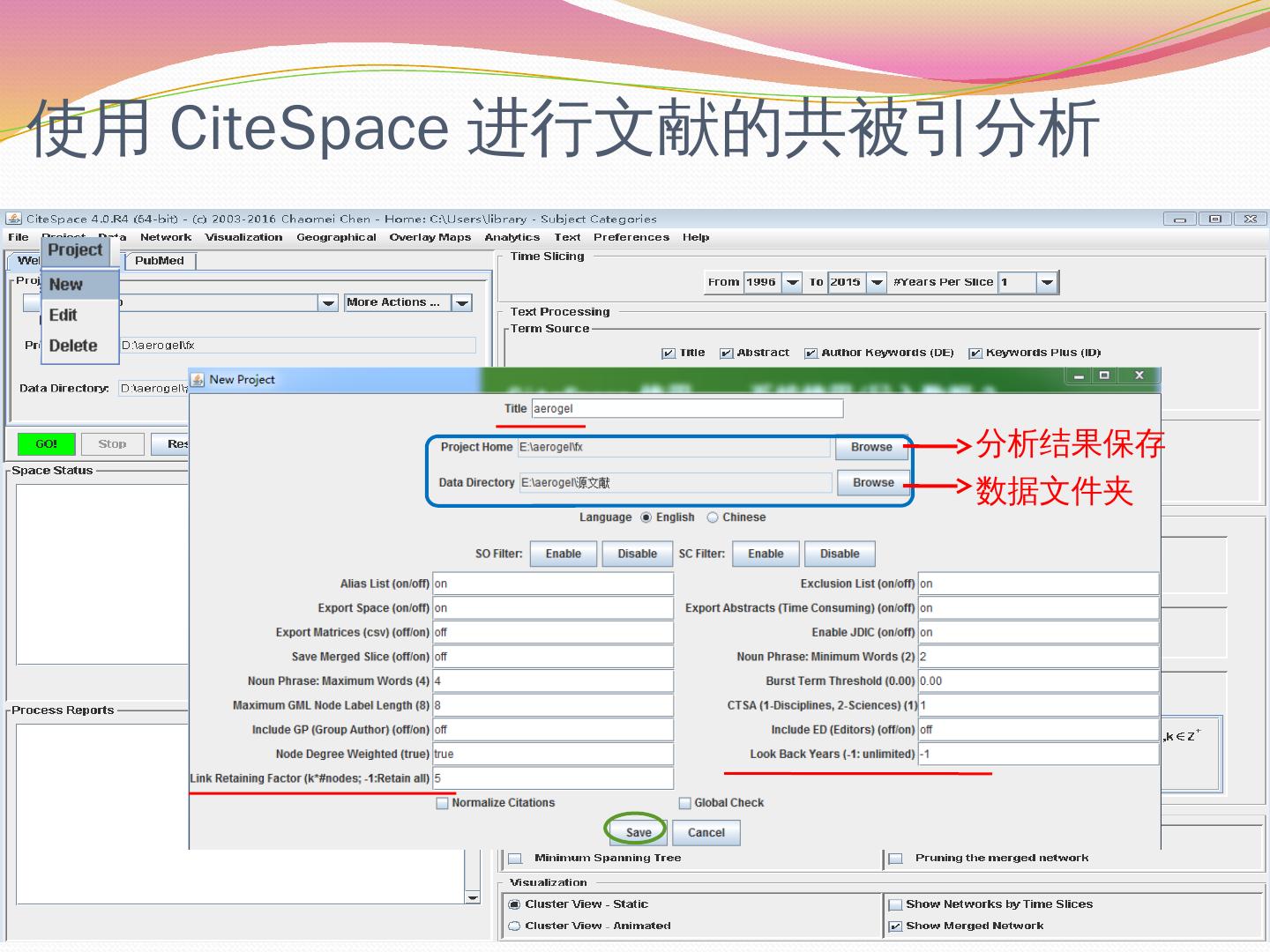Choose Edit from the Project menu
The height and width of the screenshot is (952, 1270).
[x=80, y=316]
